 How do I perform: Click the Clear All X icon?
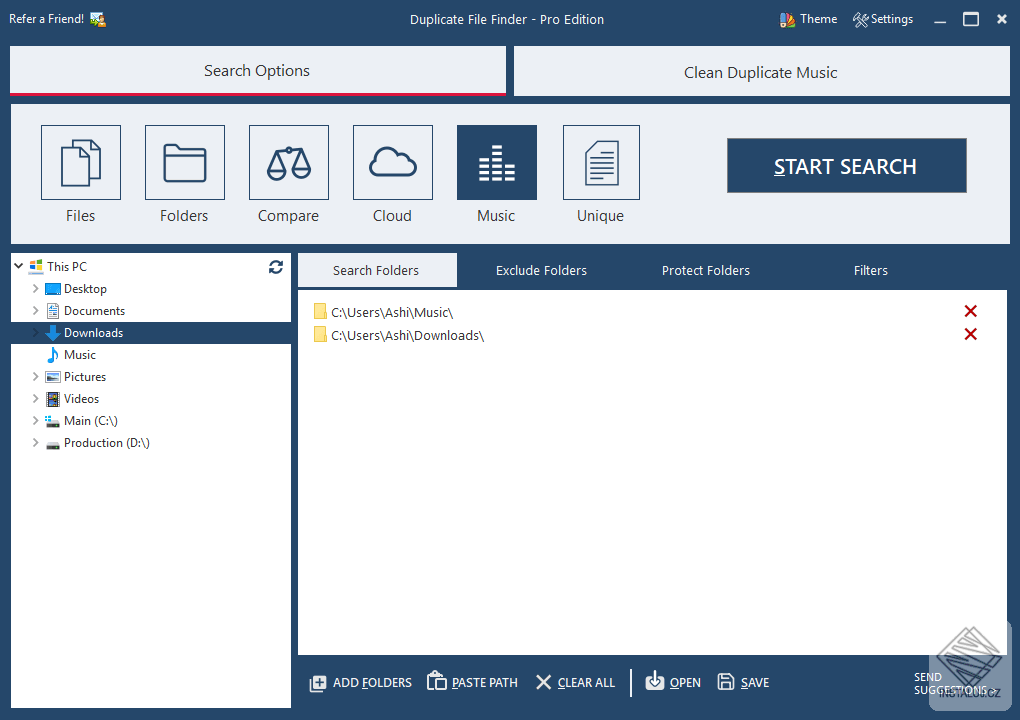[543, 682]
